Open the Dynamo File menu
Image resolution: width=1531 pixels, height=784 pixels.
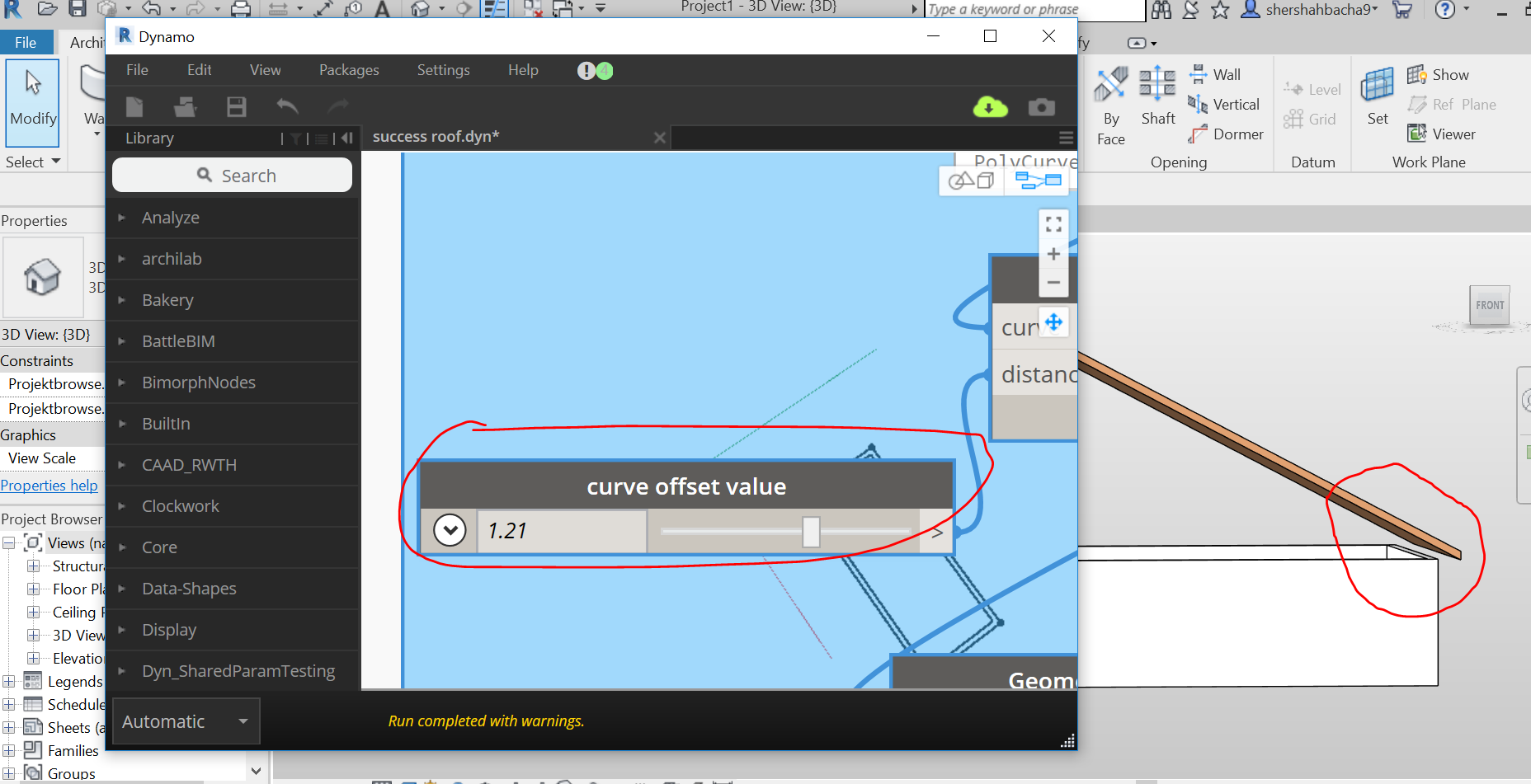138,70
